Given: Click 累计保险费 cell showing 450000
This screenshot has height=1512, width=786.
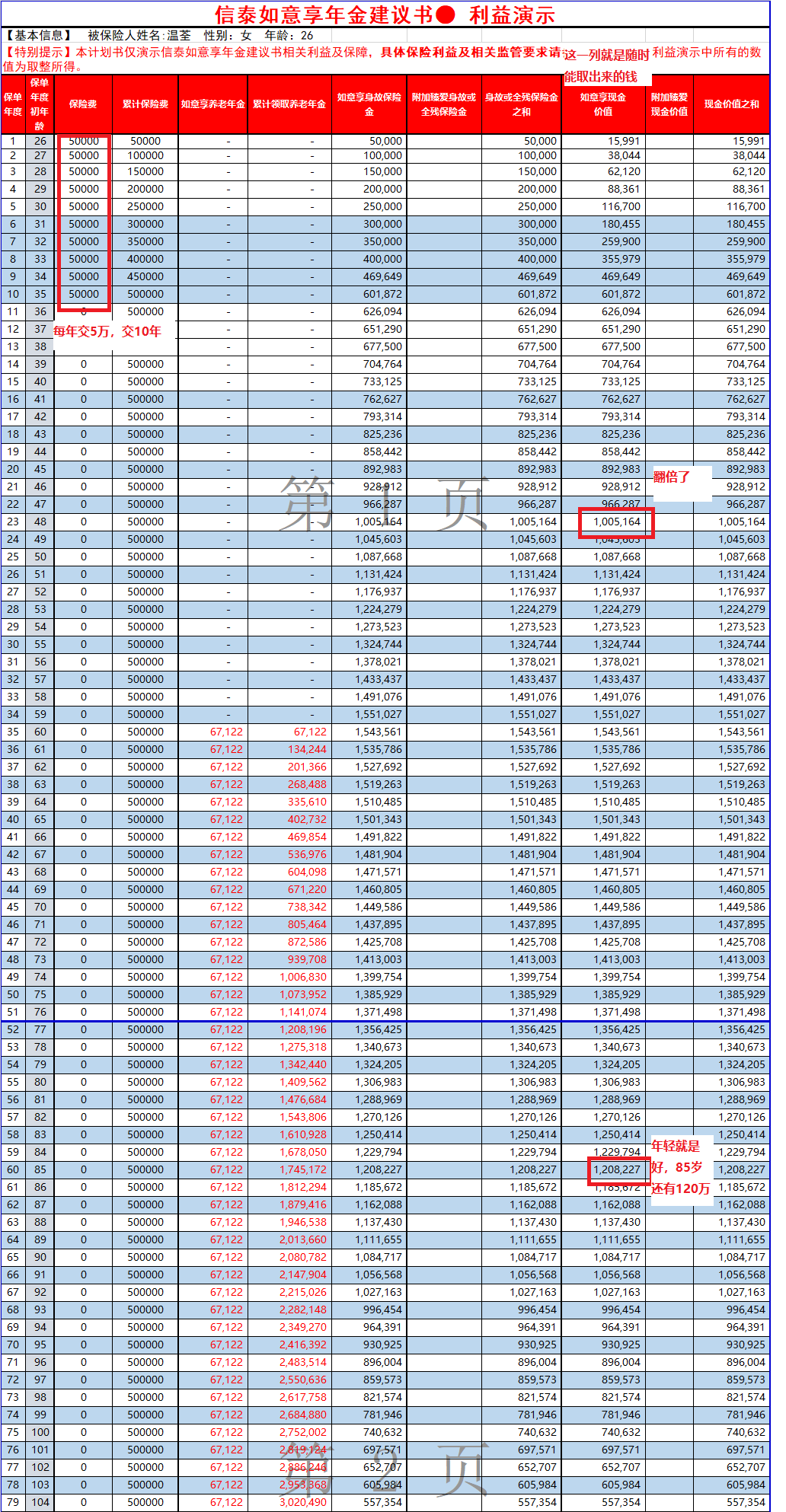Looking at the screenshot, I should 145,276.
